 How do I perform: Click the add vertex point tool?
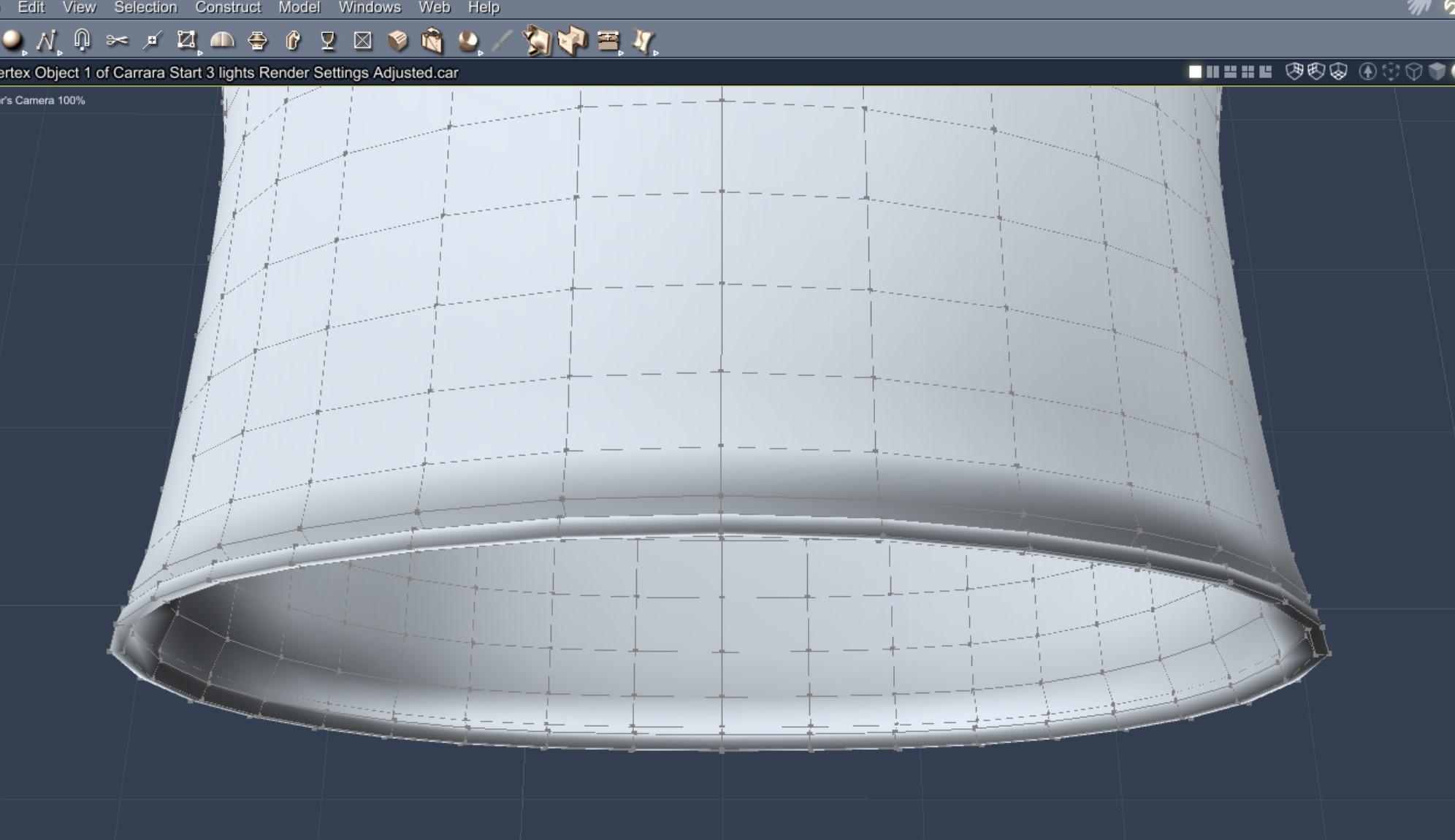click(152, 41)
